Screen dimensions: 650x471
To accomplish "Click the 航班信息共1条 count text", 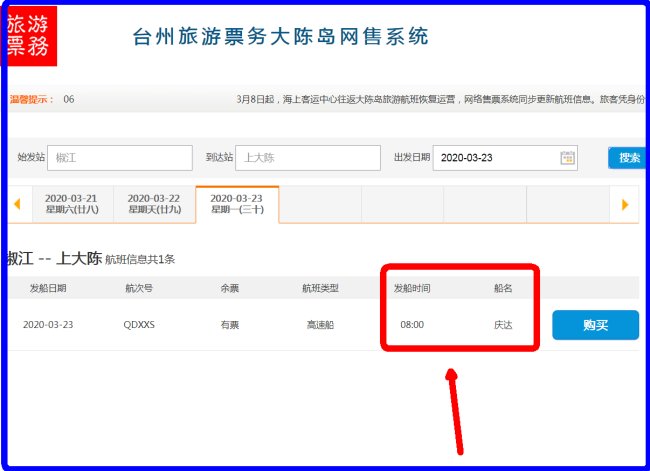I will point(140,260).
